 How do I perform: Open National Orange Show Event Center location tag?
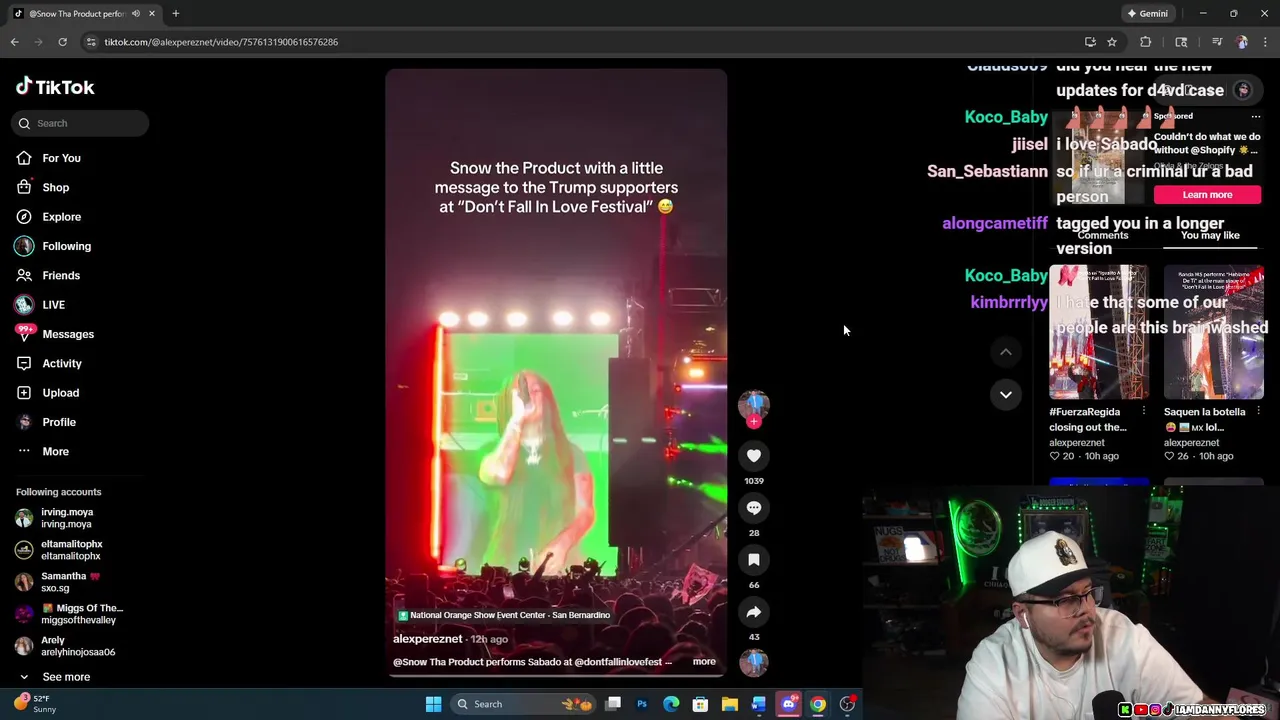tap(504, 615)
